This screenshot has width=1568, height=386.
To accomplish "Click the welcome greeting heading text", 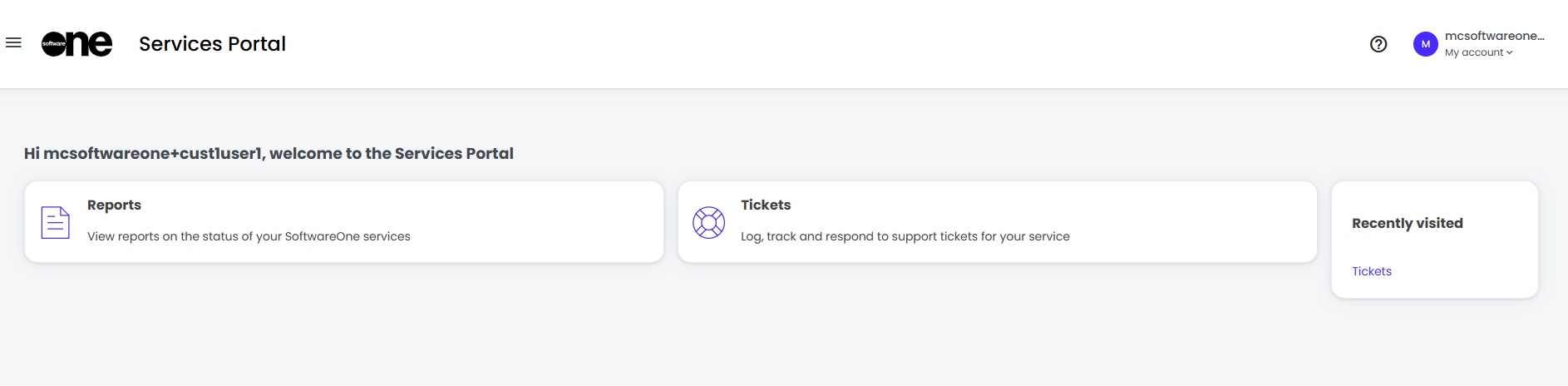I will pos(269,153).
